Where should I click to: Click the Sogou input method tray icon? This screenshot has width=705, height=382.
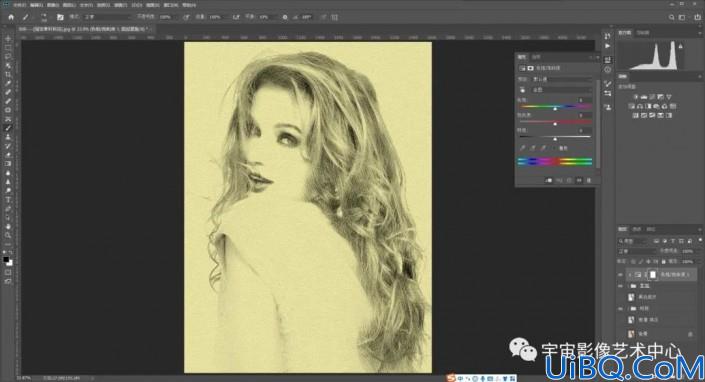click(451, 378)
